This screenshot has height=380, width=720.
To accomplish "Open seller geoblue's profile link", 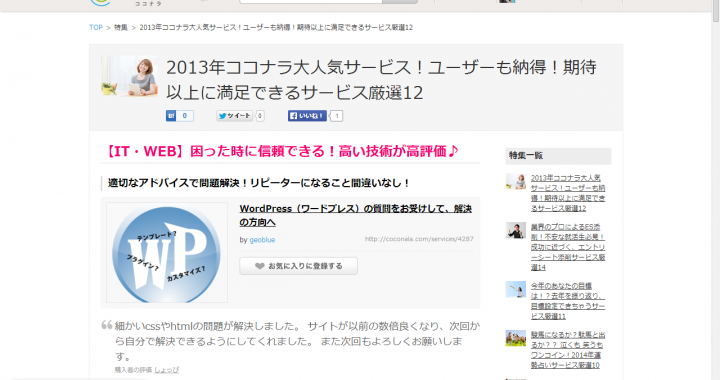I will [x=262, y=240].
